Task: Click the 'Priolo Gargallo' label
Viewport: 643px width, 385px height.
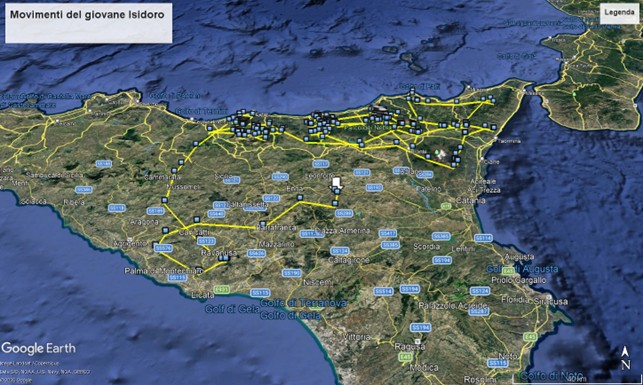Action: coord(519,280)
